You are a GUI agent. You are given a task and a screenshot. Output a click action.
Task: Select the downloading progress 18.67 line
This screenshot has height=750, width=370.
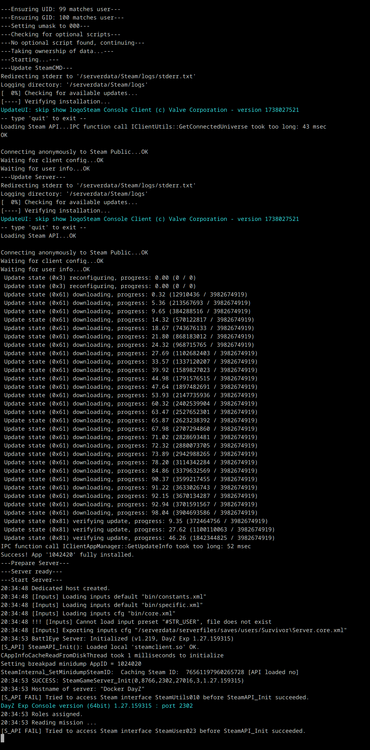129,328
